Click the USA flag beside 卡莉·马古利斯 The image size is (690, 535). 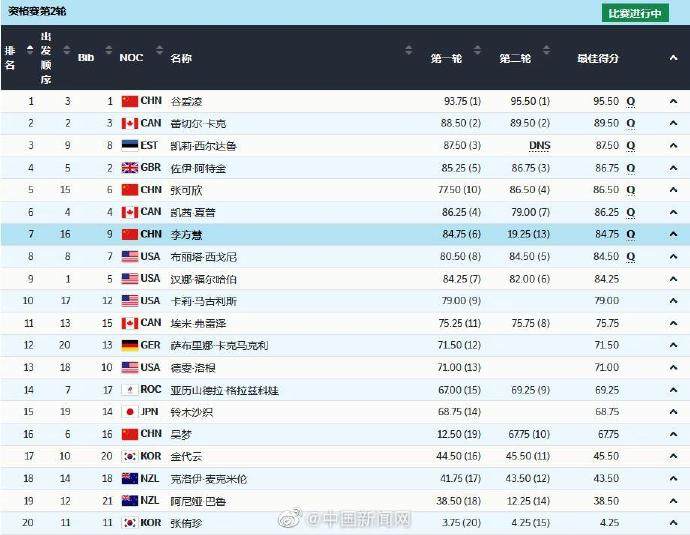(x=129, y=300)
